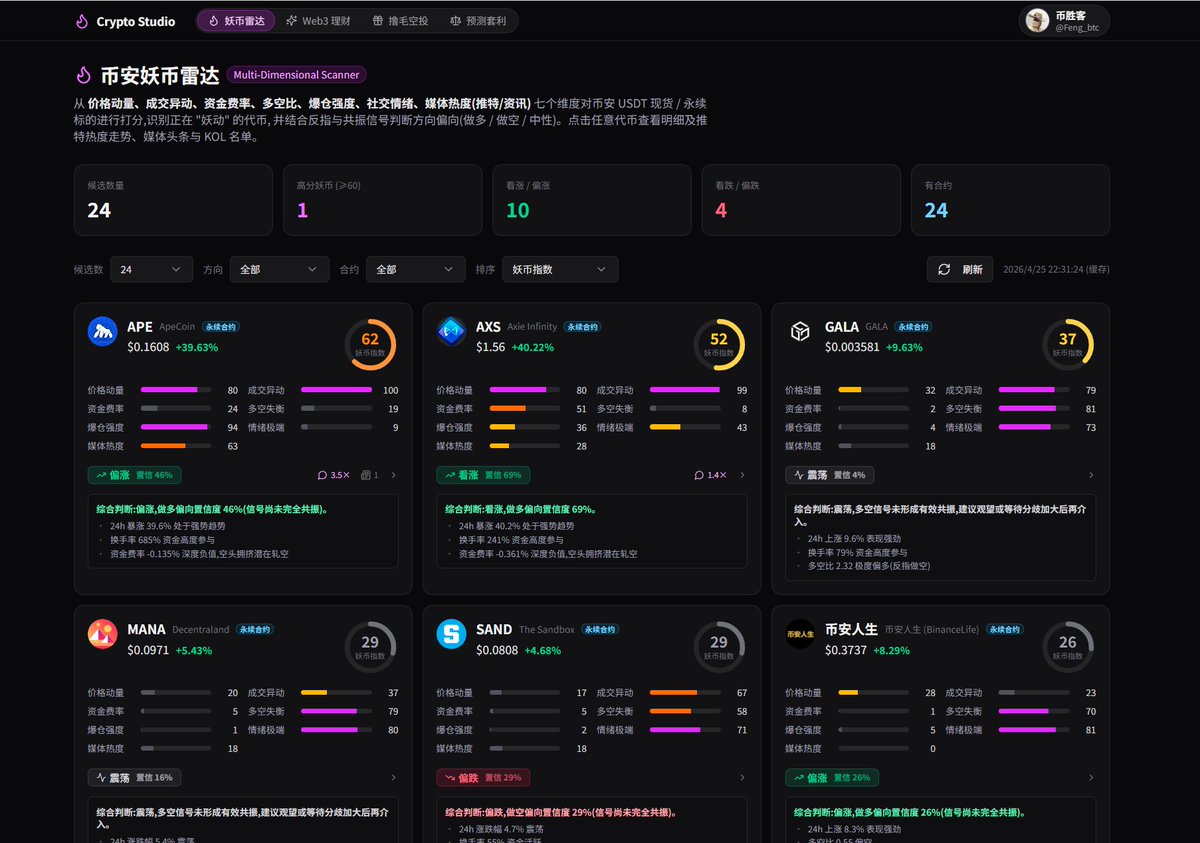The image size is (1200, 843).
Task: Click the MANA Decentraland token logo
Action: coord(103,634)
